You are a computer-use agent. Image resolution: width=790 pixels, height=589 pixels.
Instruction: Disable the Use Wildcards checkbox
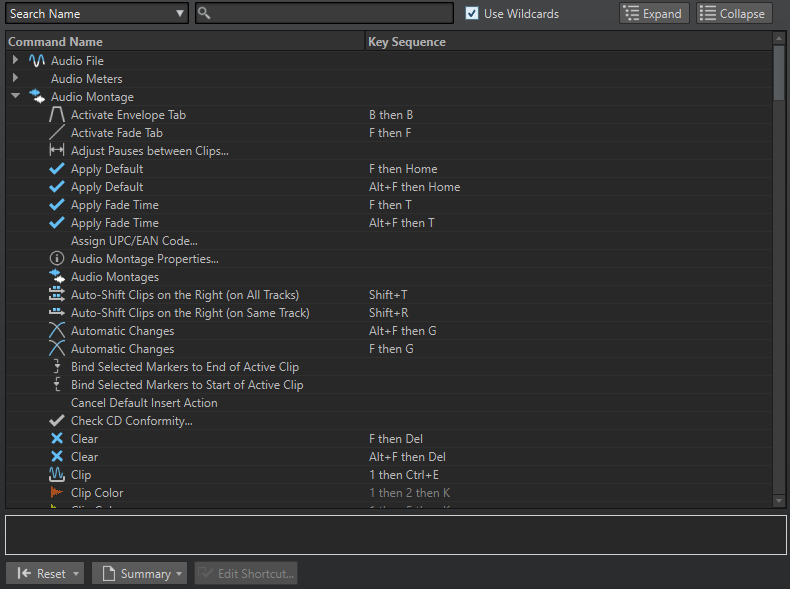tap(473, 14)
